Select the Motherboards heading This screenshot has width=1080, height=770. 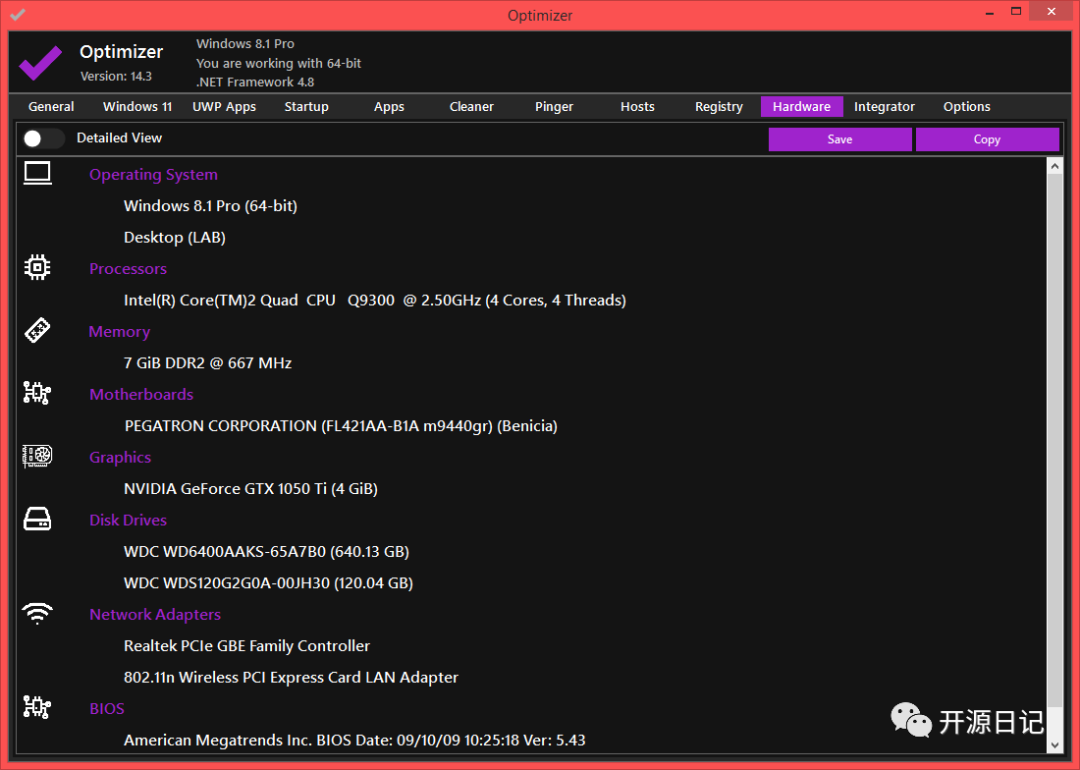tap(141, 395)
